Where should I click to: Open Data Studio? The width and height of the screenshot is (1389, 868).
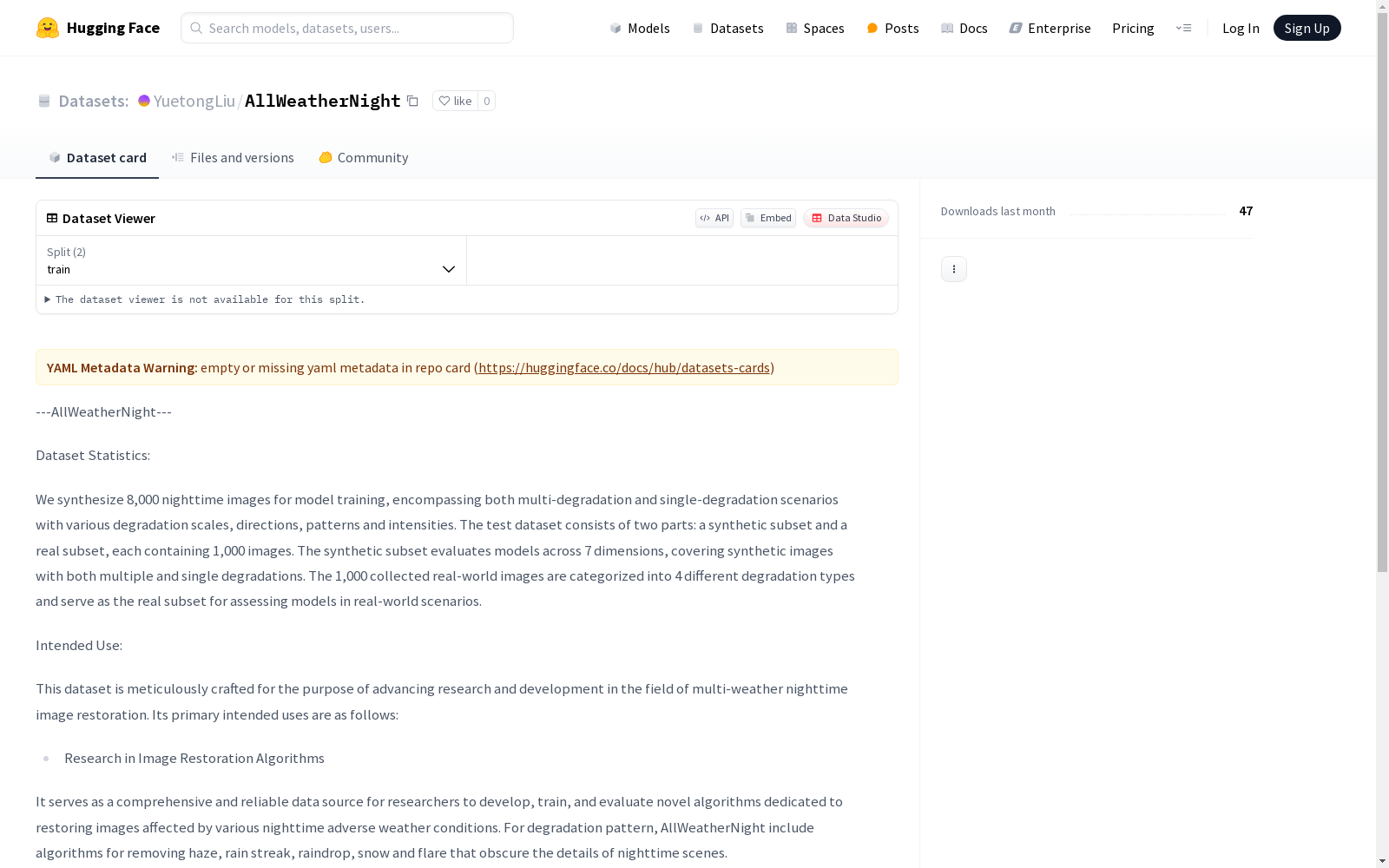846,218
